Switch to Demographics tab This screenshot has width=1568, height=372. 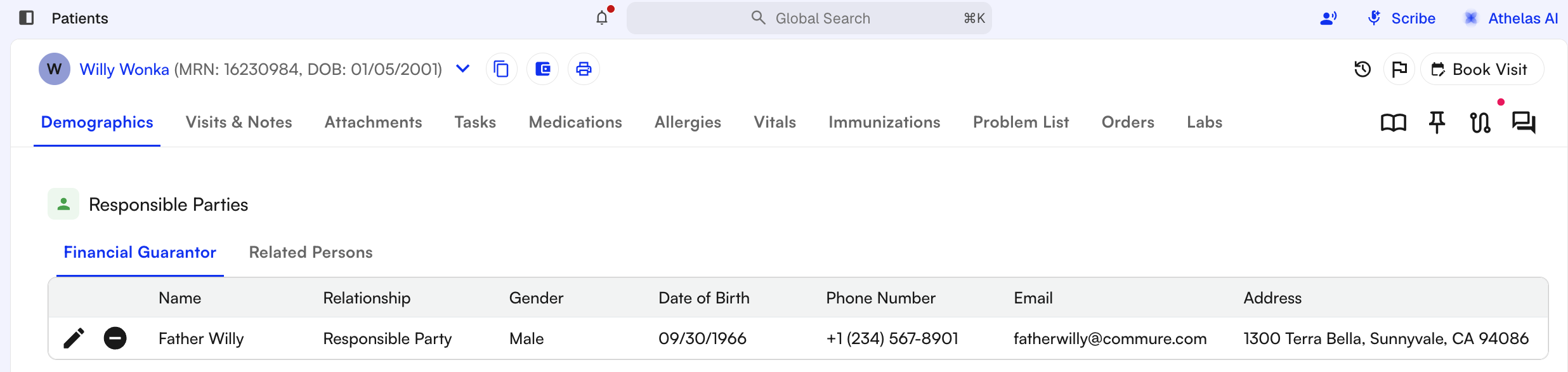coord(97,123)
